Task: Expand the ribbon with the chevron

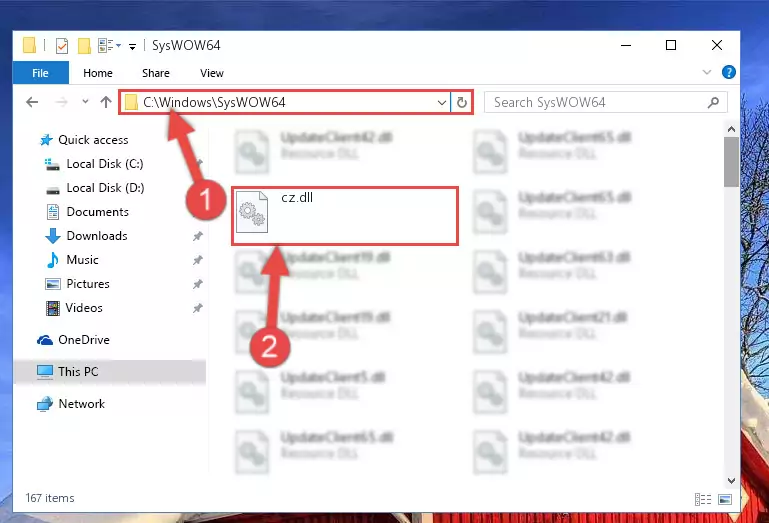Action: click(707, 72)
